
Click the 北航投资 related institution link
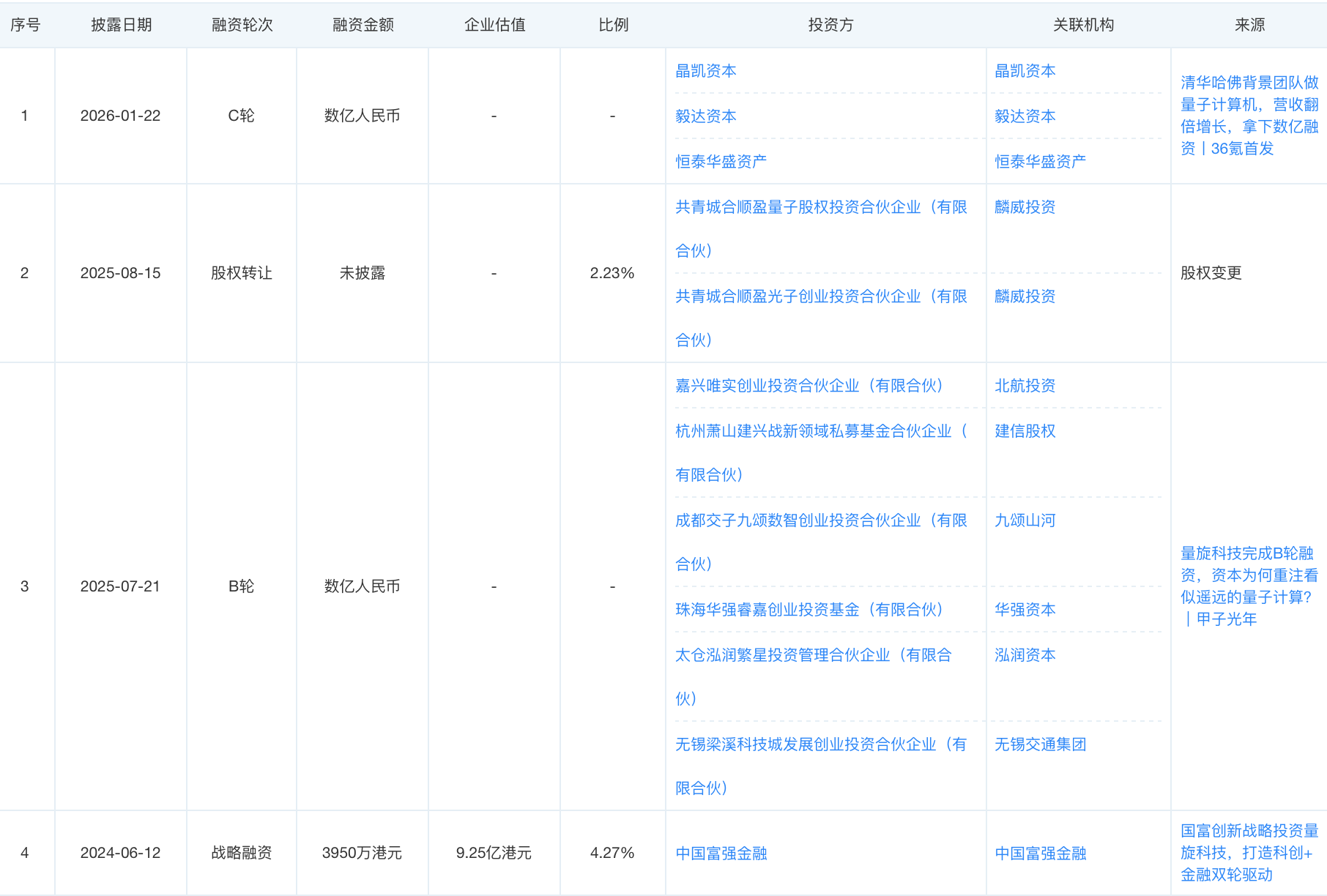tap(1025, 386)
